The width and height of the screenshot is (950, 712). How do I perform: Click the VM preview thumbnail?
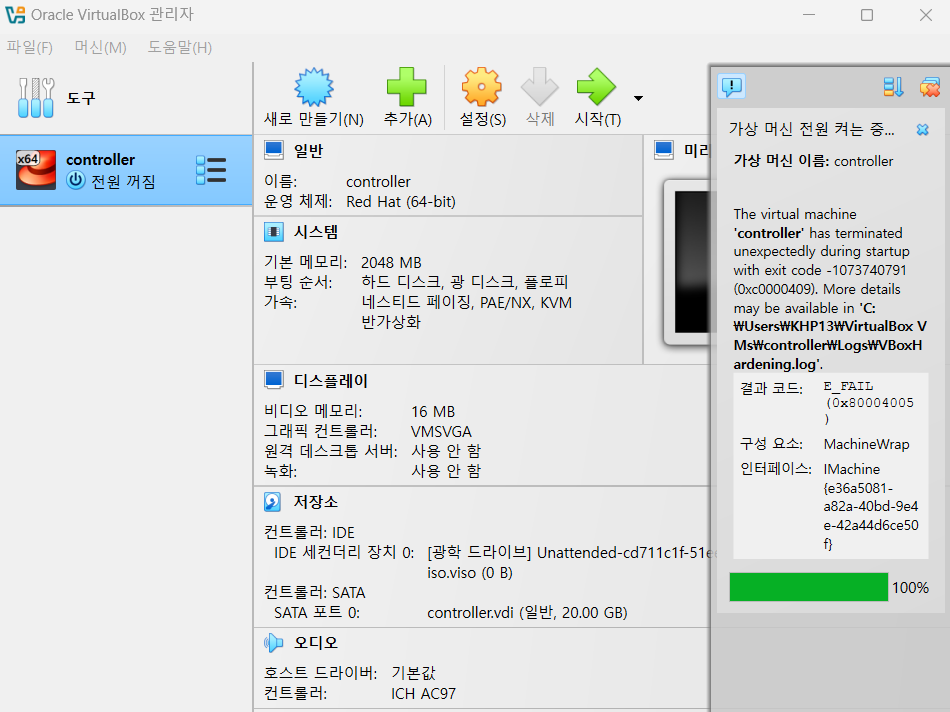[x=691, y=262]
